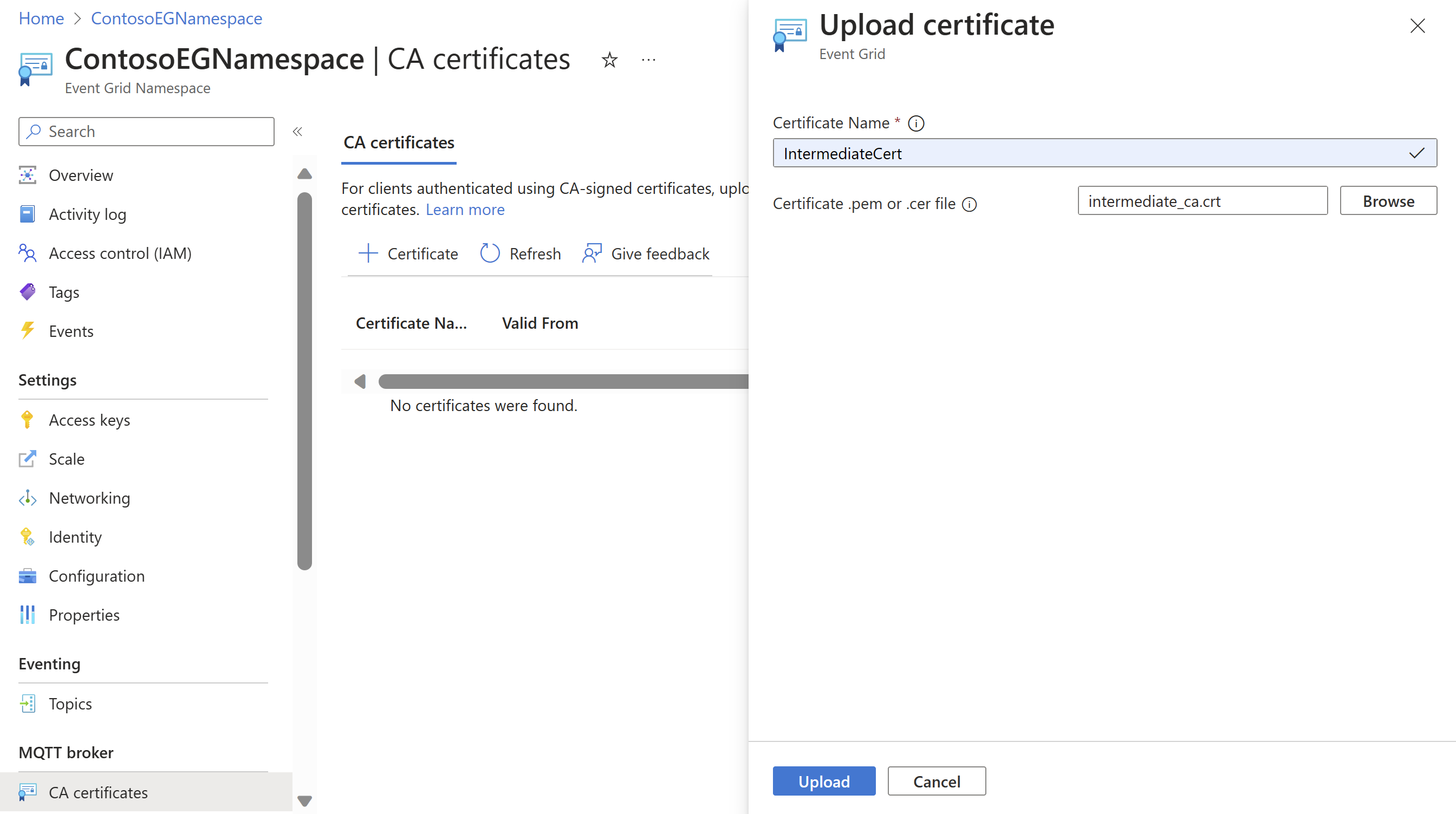Image resolution: width=1456 pixels, height=814 pixels.
Task: Open the Overview menu item
Action: click(81, 175)
